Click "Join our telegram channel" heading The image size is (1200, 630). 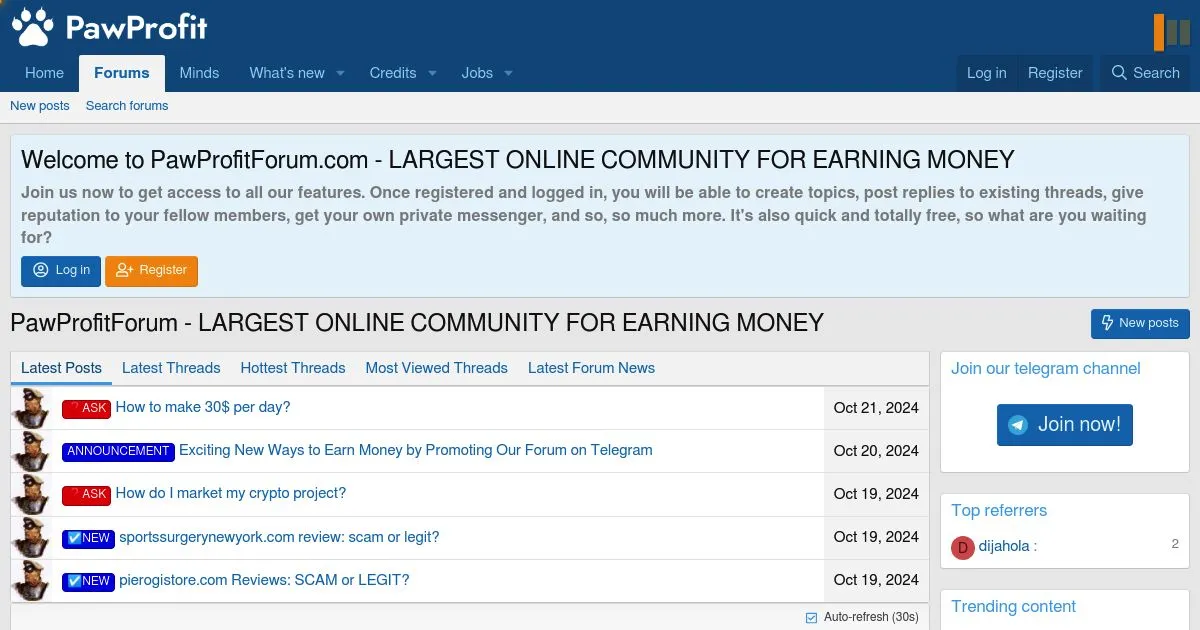tap(1046, 369)
